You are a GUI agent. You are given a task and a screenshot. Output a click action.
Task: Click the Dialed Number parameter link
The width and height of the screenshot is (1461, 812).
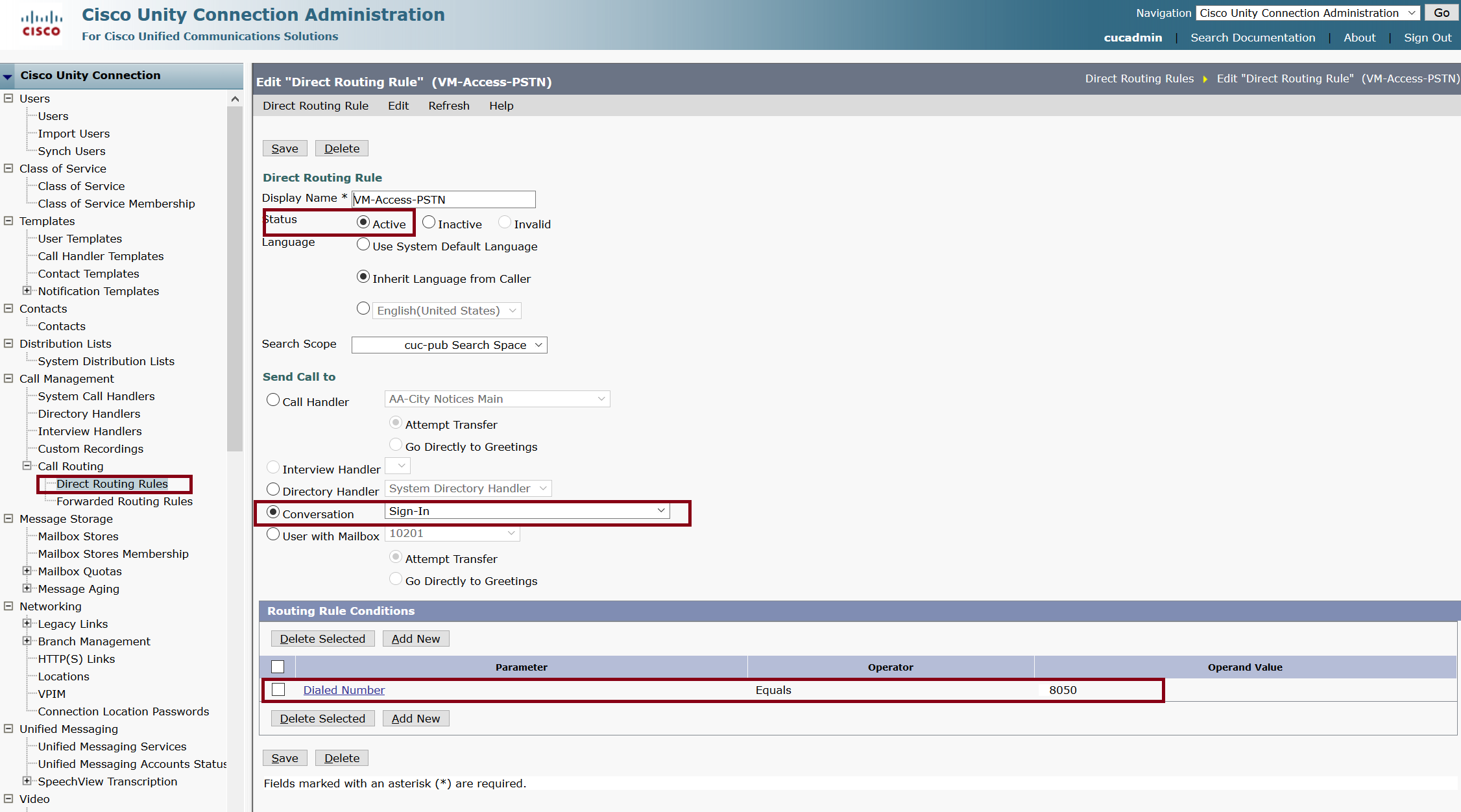(344, 689)
